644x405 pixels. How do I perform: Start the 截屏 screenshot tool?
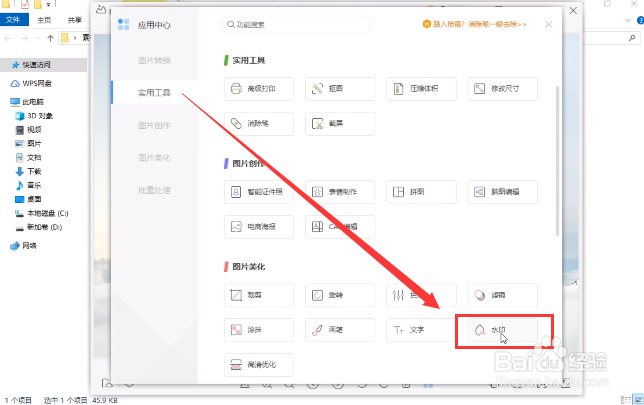pyautogui.click(x=340, y=124)
